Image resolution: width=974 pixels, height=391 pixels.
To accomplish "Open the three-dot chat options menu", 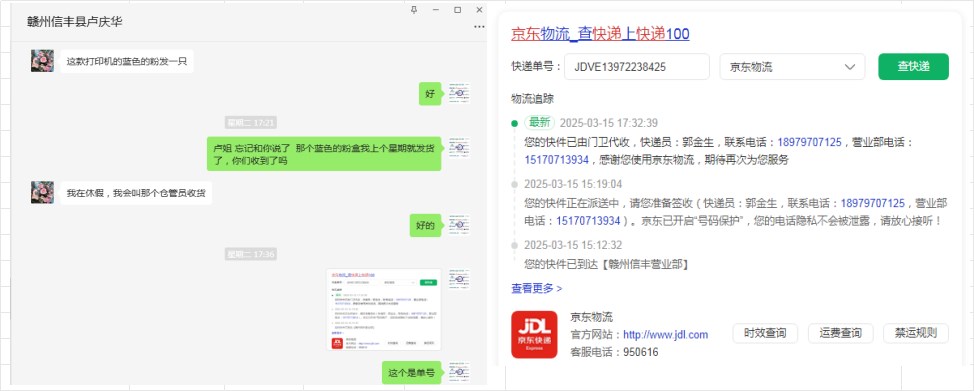I will pyautogui.click(x=479, y=27).
